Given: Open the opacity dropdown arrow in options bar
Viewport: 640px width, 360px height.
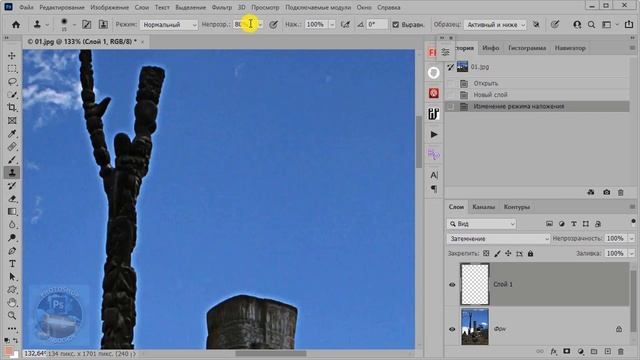Looking at the screenshot, I should [x=260, y=25].
